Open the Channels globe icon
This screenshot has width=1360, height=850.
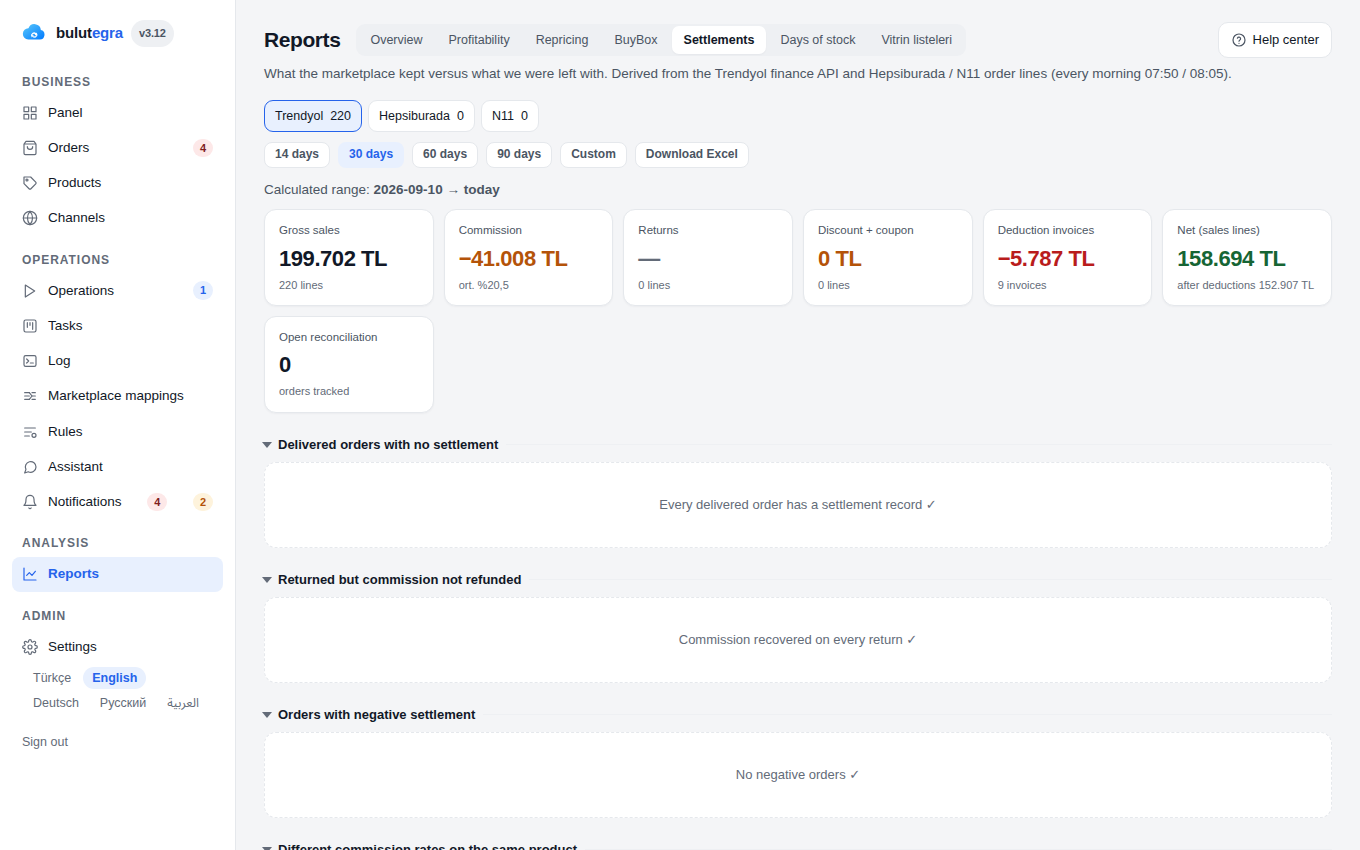click(30, 218)
